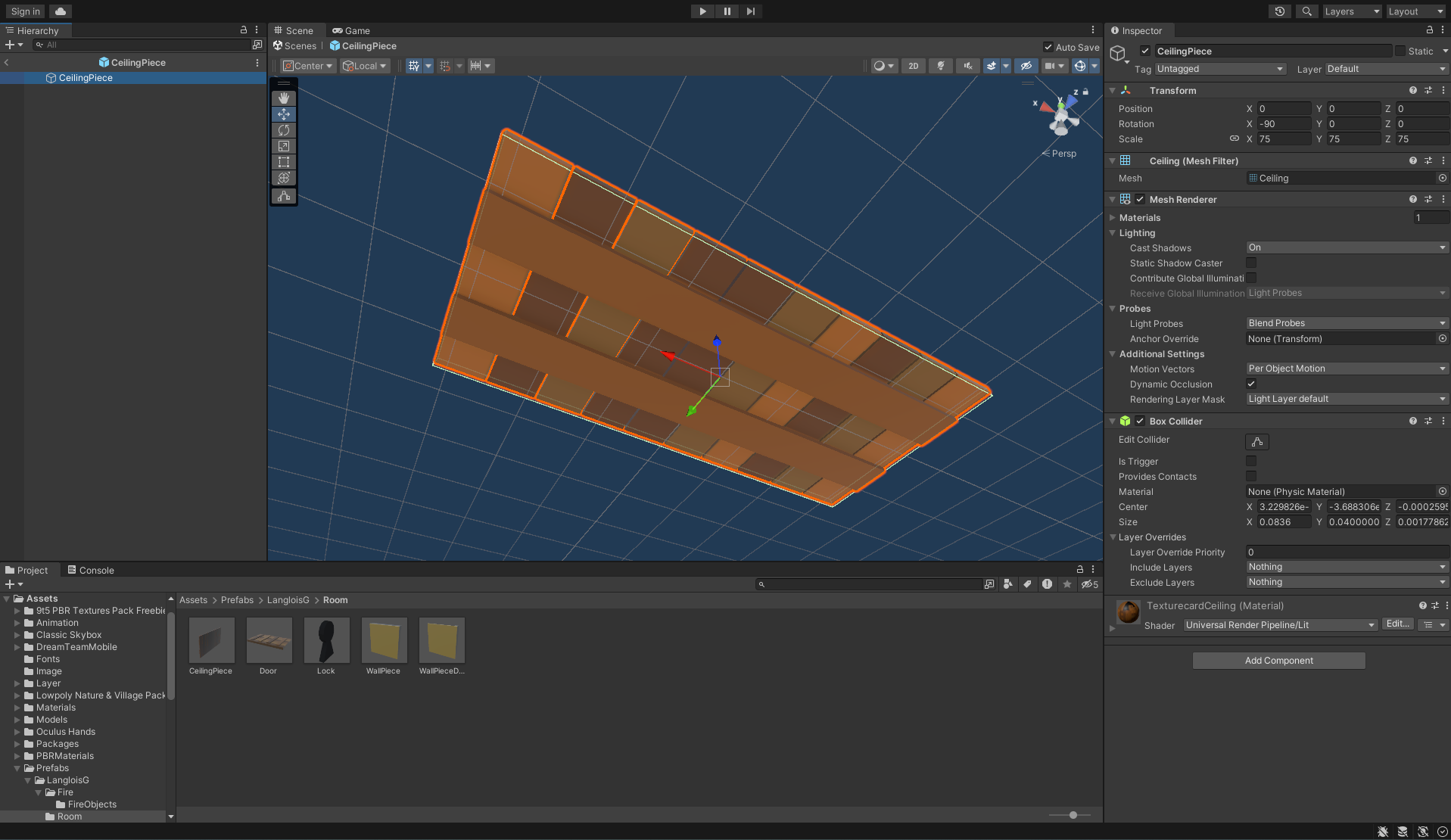Enable Contribute Global Illumination
Image resolution: width=1451 pixels, height=840 pixels.
click(1252, 278)
